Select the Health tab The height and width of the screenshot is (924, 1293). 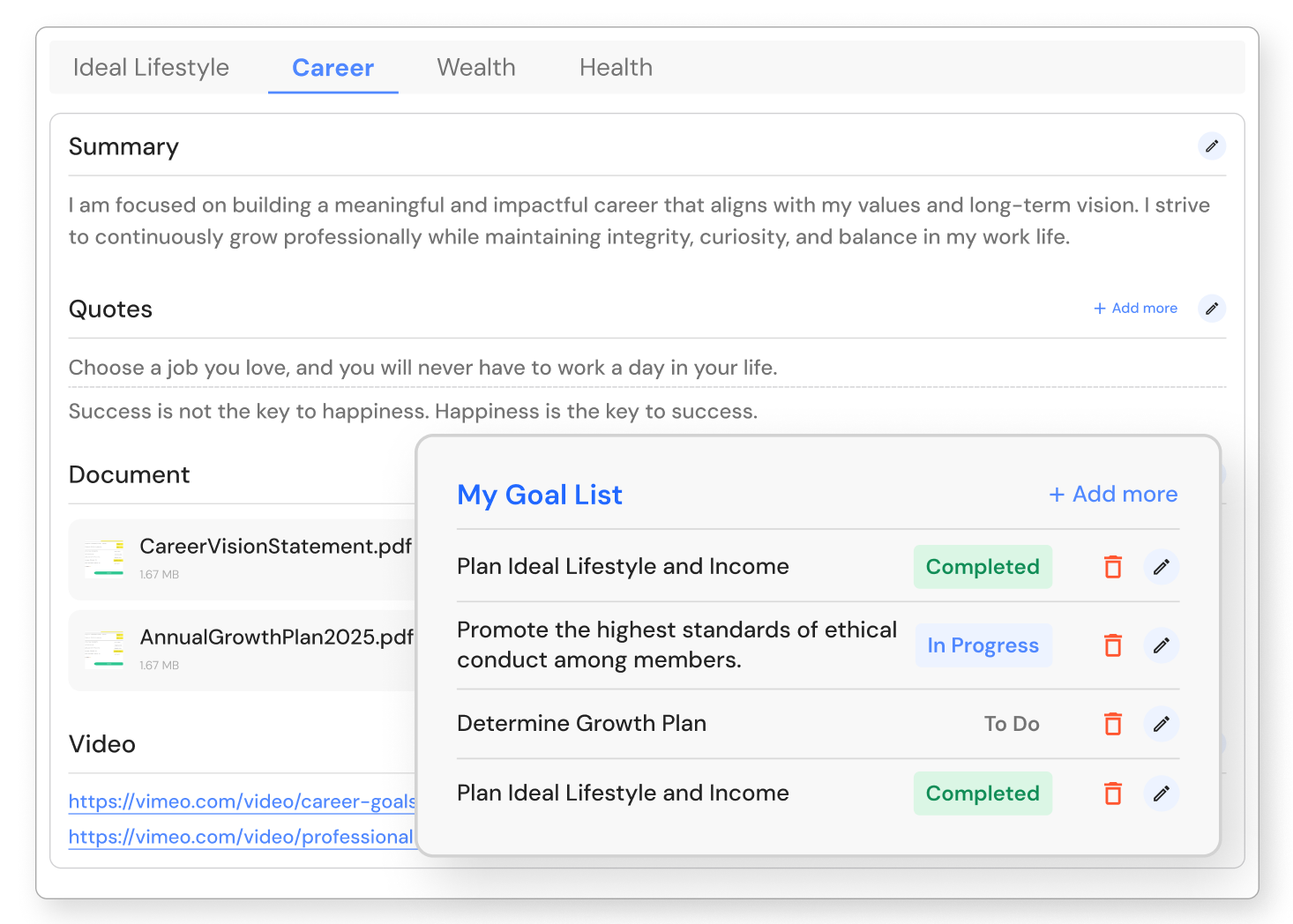(x=616, y=68)
